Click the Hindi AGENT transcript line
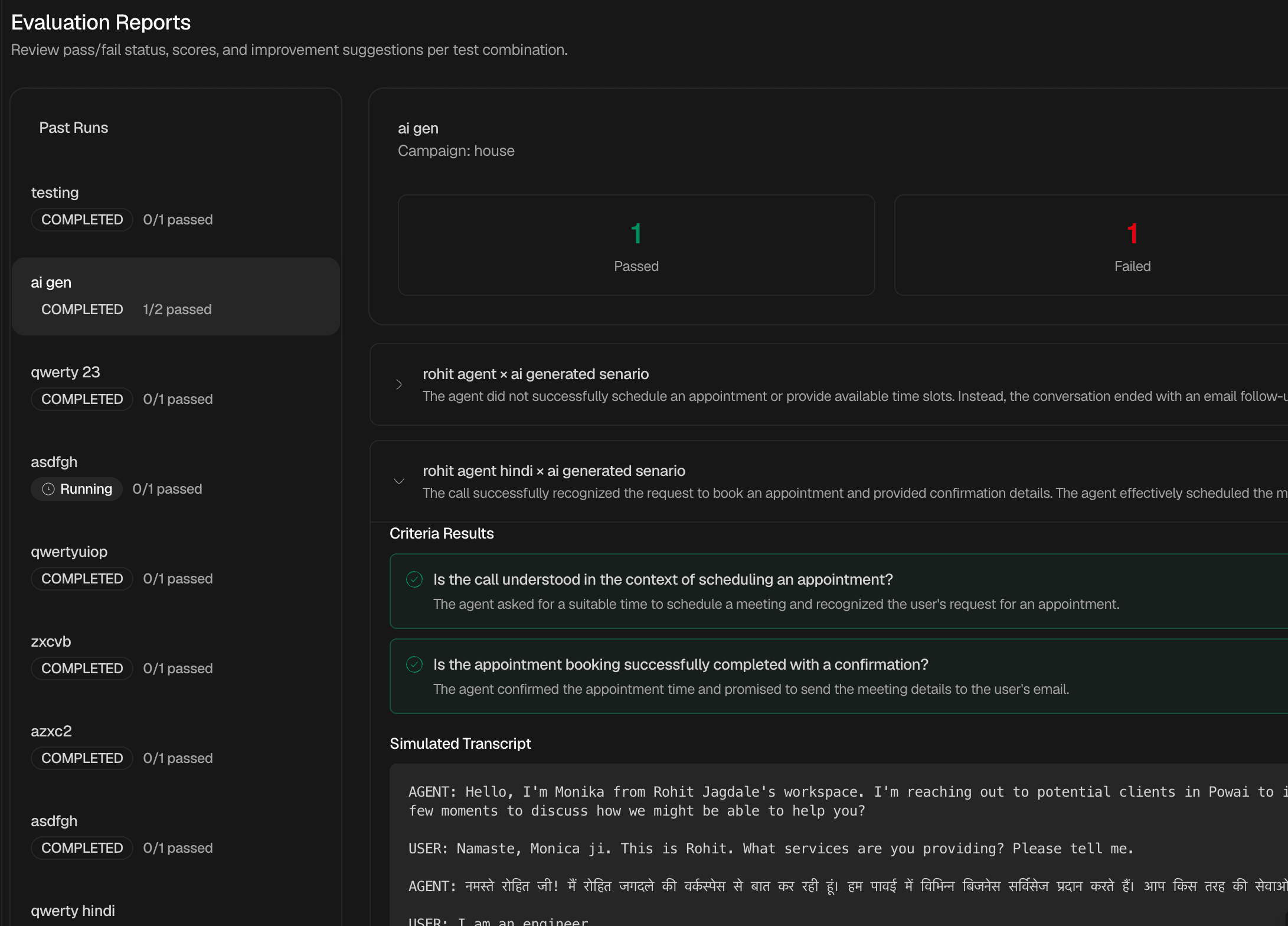The width and height of the screenshot is (1288, 926). 848,886
